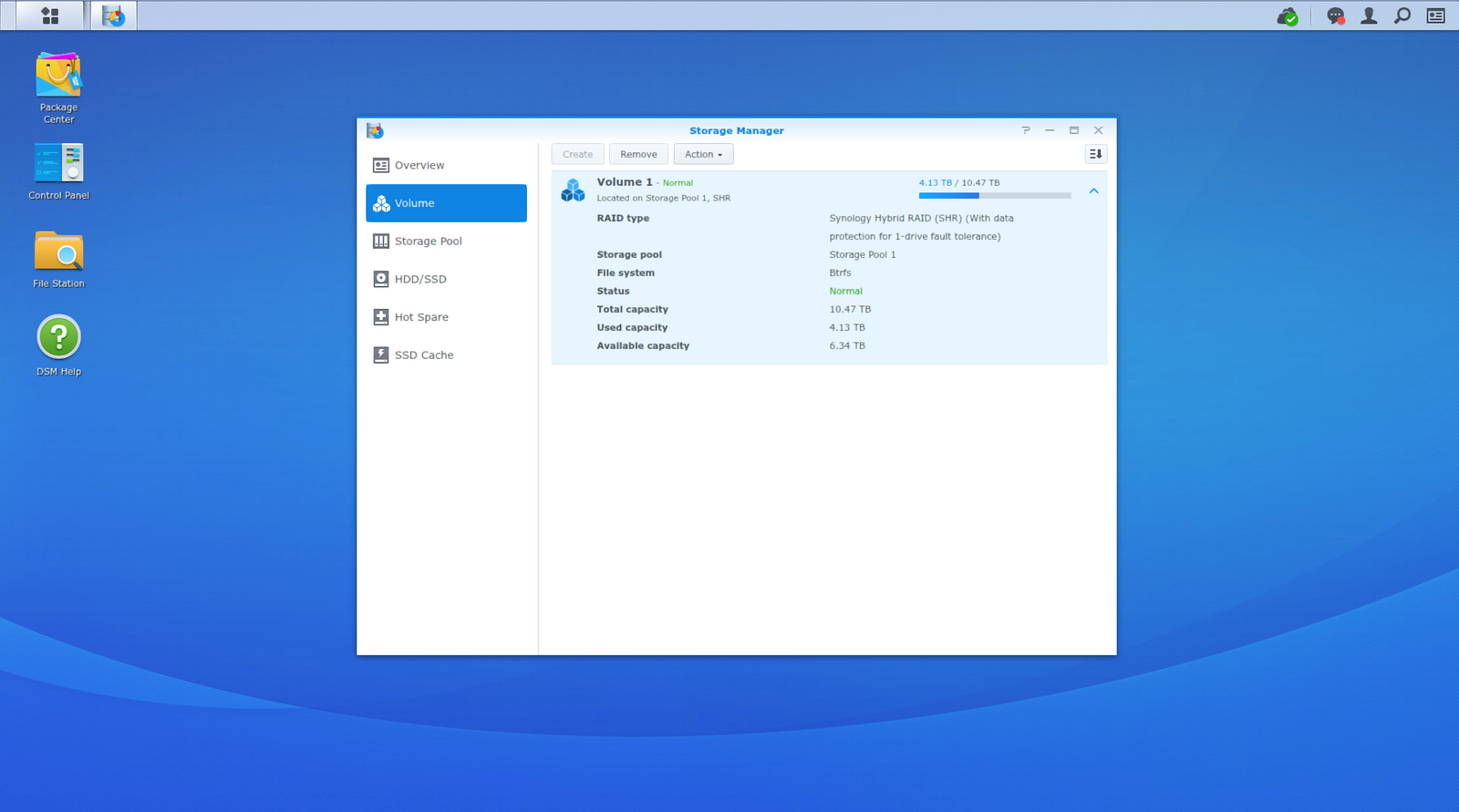Open the DSM Main Menu grid icon
The height and width of the screenshot is (812, 1459).
(50, 15)
